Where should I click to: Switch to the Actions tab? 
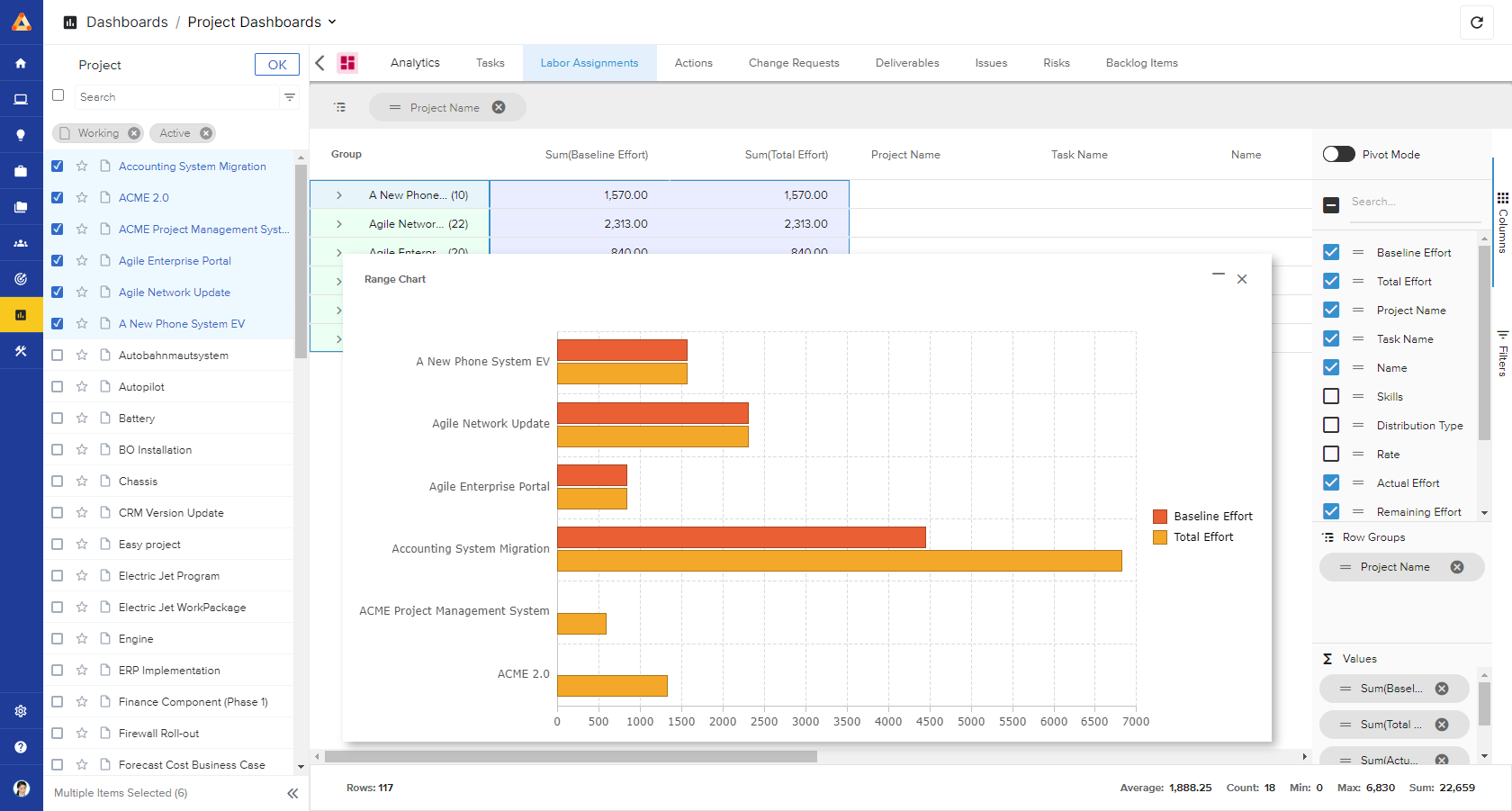tap(694, 63)
